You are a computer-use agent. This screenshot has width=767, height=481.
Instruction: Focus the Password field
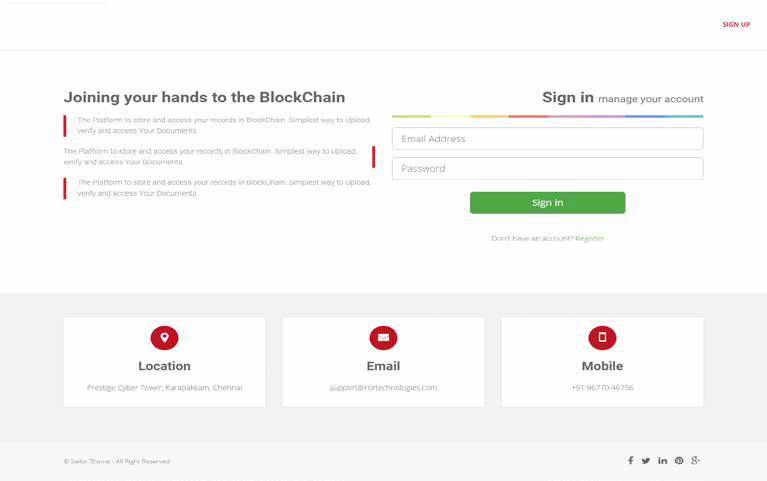(x=547, y=168)
